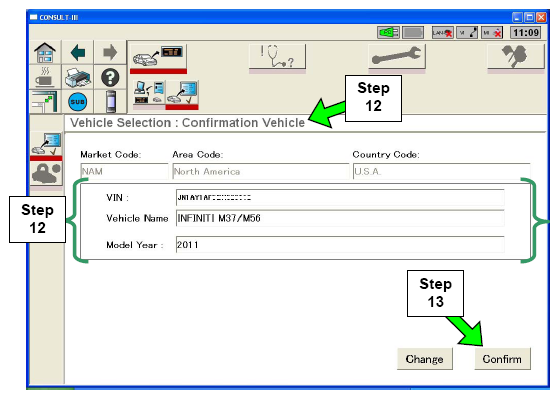Click the coffee cup icon
Screen dimensions: 559x399
click(45, 77)
